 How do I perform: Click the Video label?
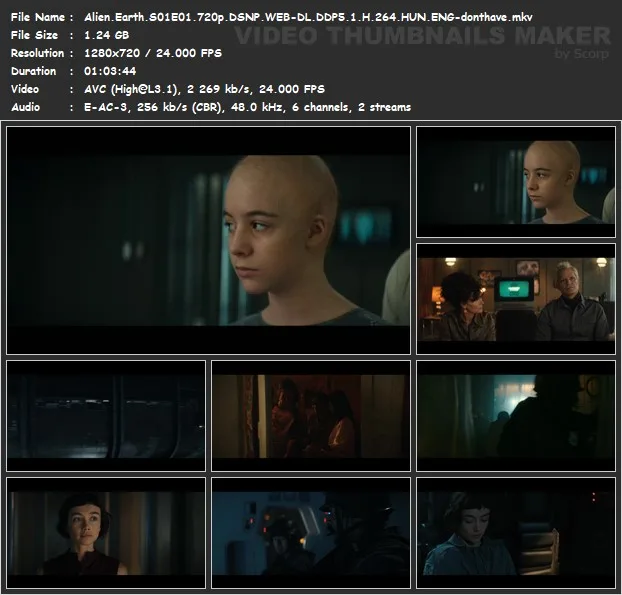[25, 89]
